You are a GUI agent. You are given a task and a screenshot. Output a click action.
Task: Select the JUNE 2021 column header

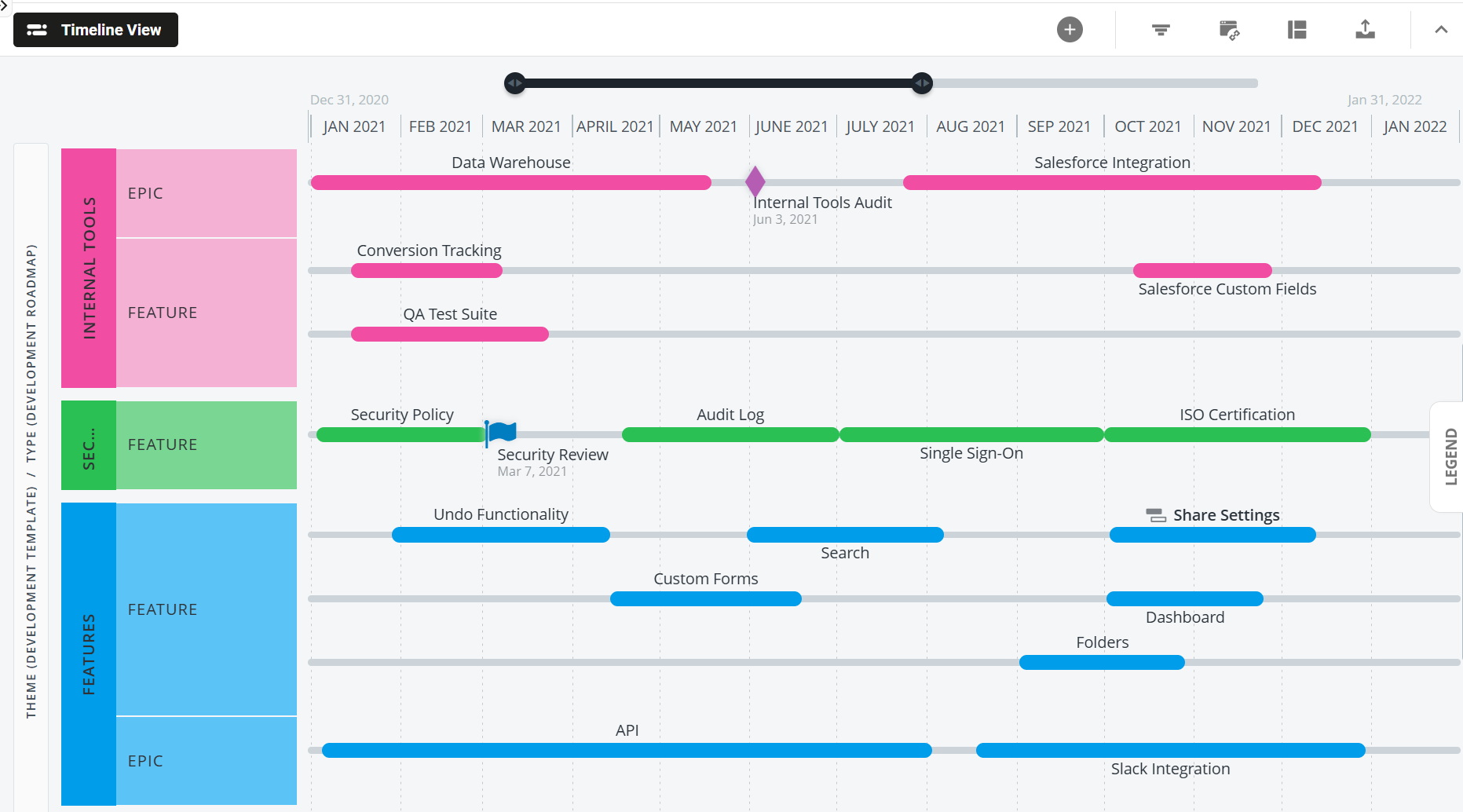792,126
